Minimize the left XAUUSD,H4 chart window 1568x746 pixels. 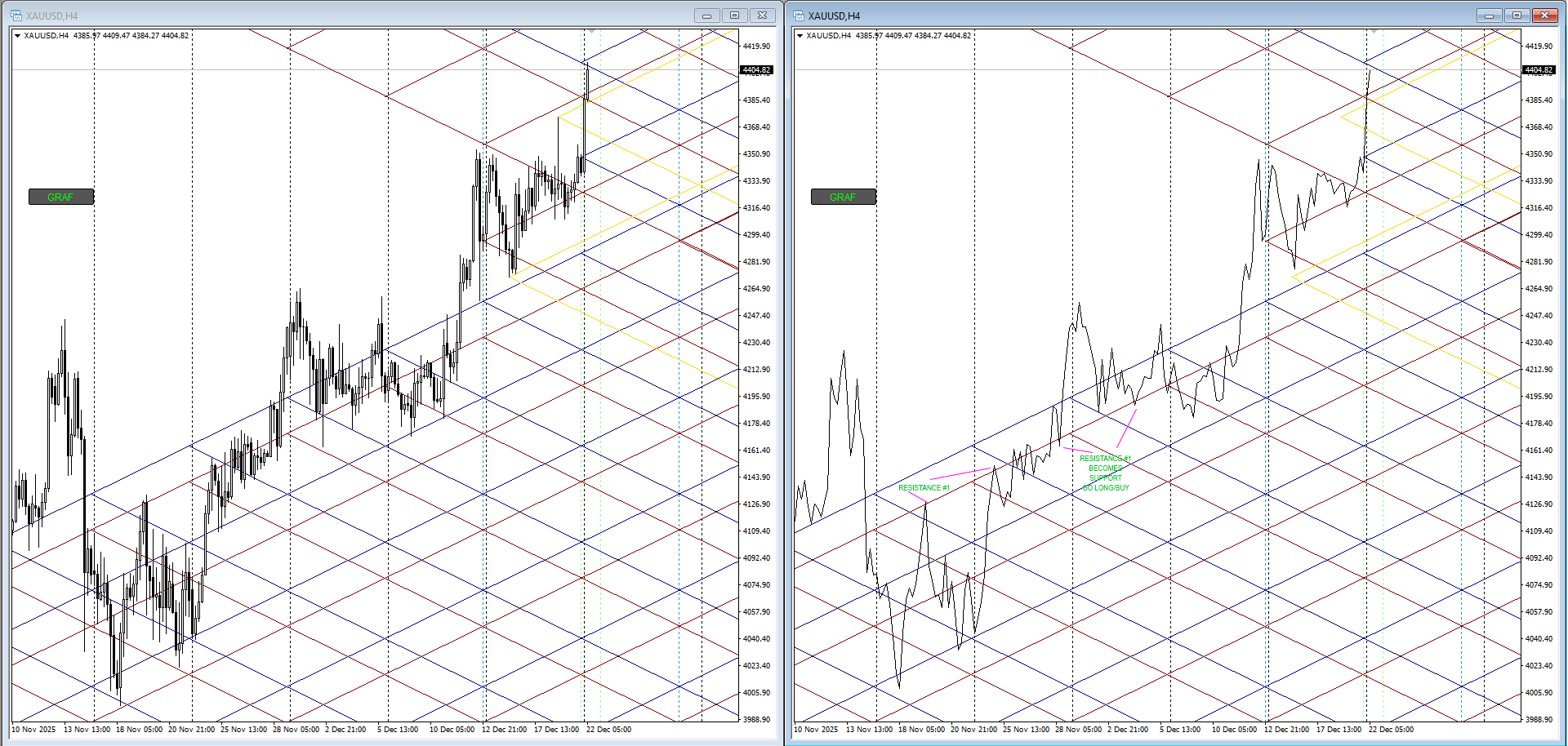tap(706, 16)
